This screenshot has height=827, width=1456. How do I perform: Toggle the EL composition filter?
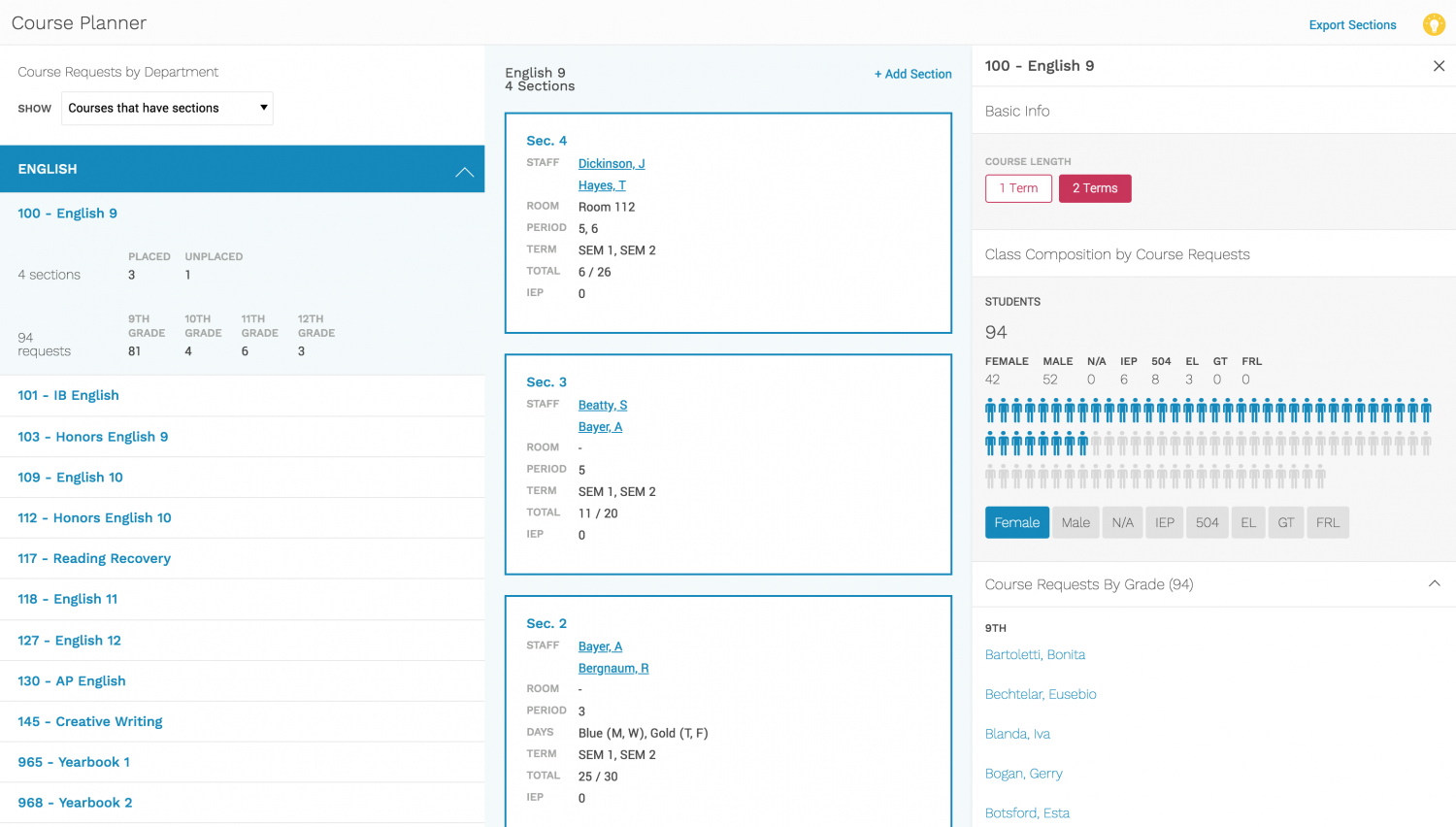[1248, 522]
